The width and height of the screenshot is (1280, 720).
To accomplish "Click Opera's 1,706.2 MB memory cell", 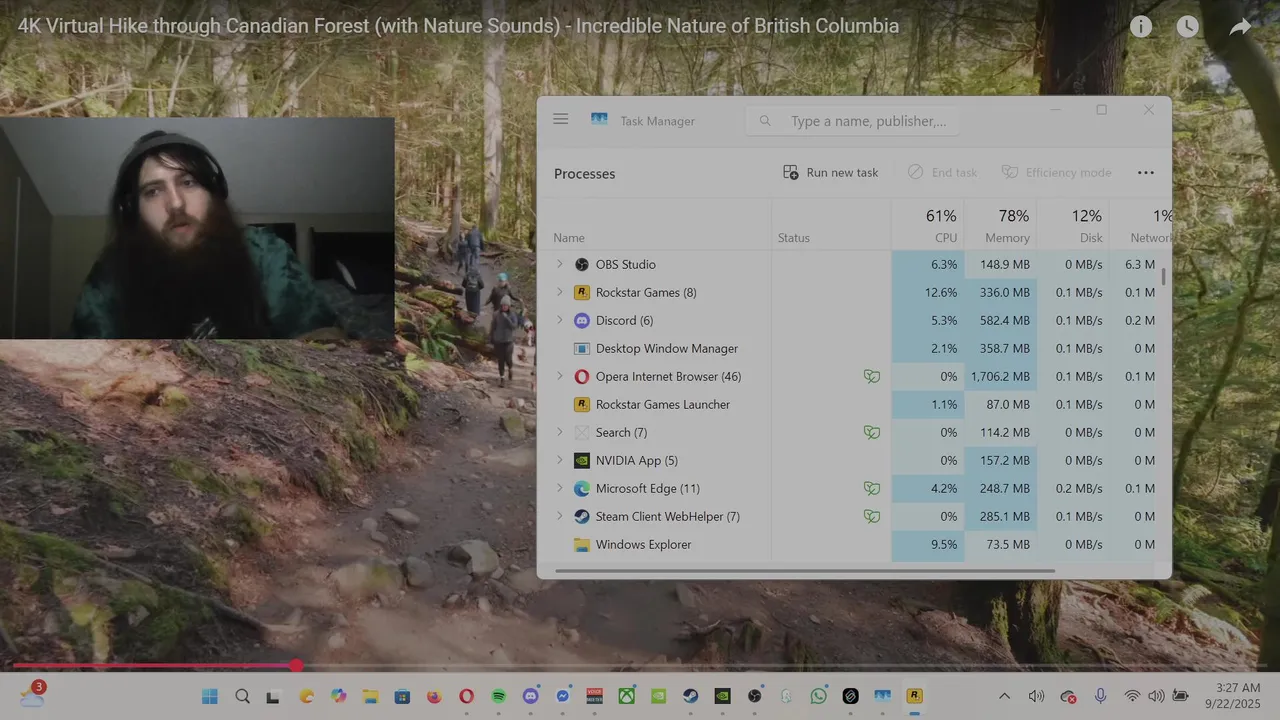I will tap(1001, 376).
